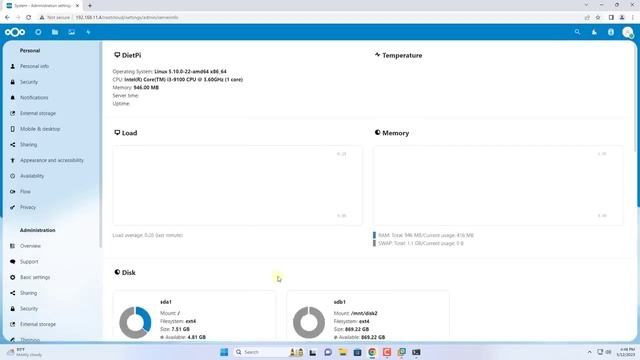Click the share page icon in address bar
The image size is (640, 360).
click(x=587, y=18)
